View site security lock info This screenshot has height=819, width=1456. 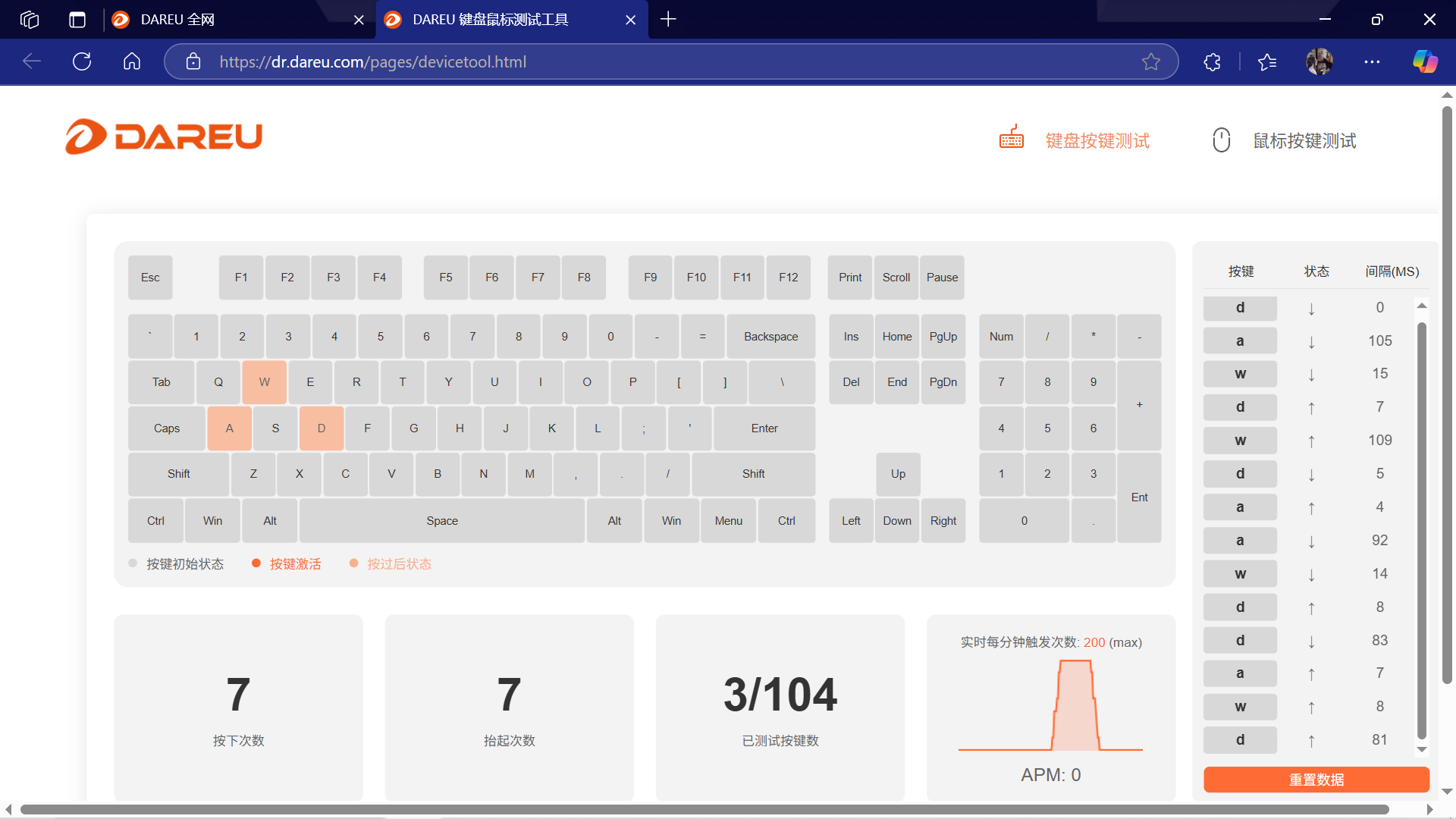193,61
